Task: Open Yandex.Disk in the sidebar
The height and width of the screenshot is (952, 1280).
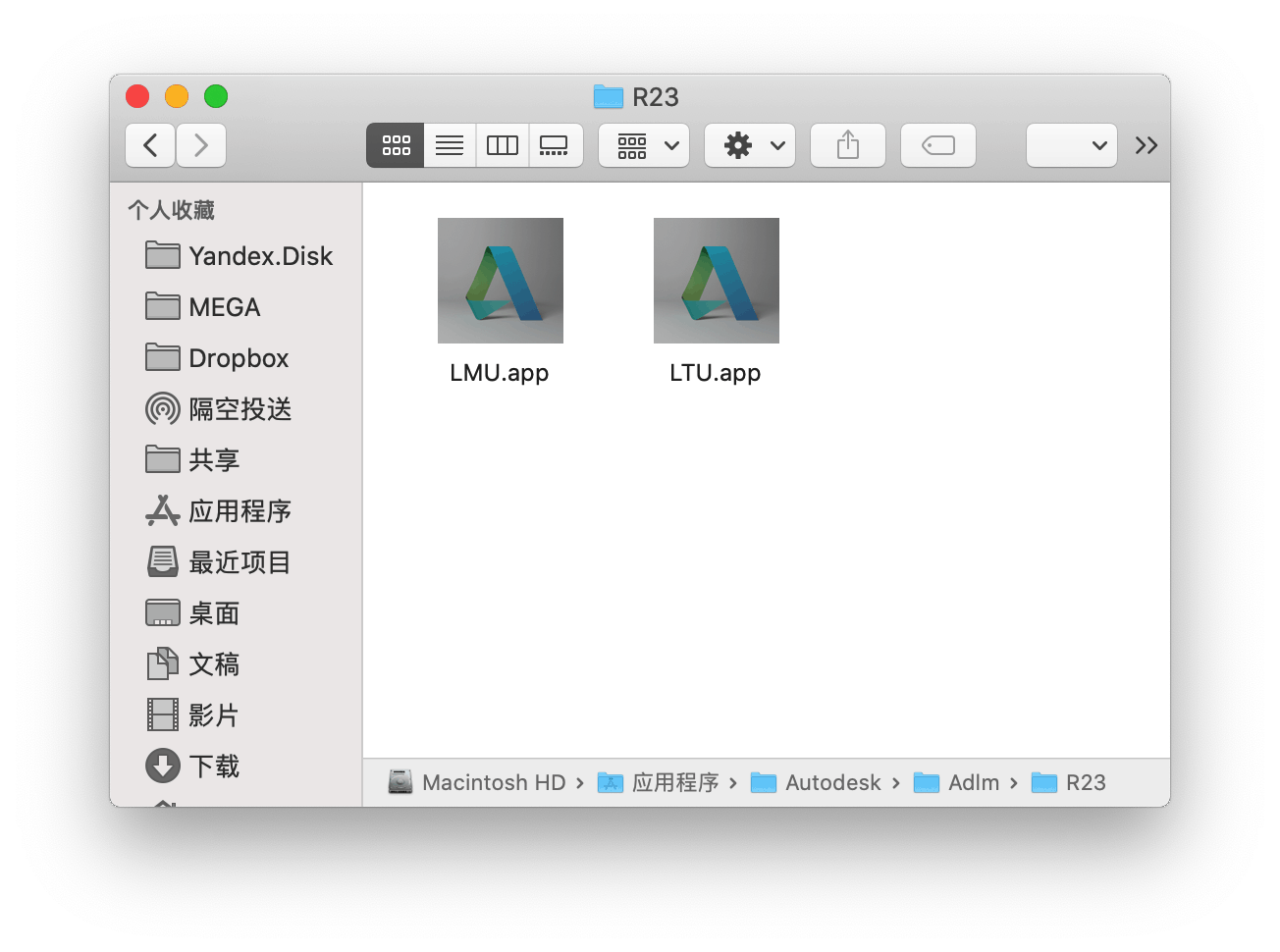Action: (x=260, y=256)
